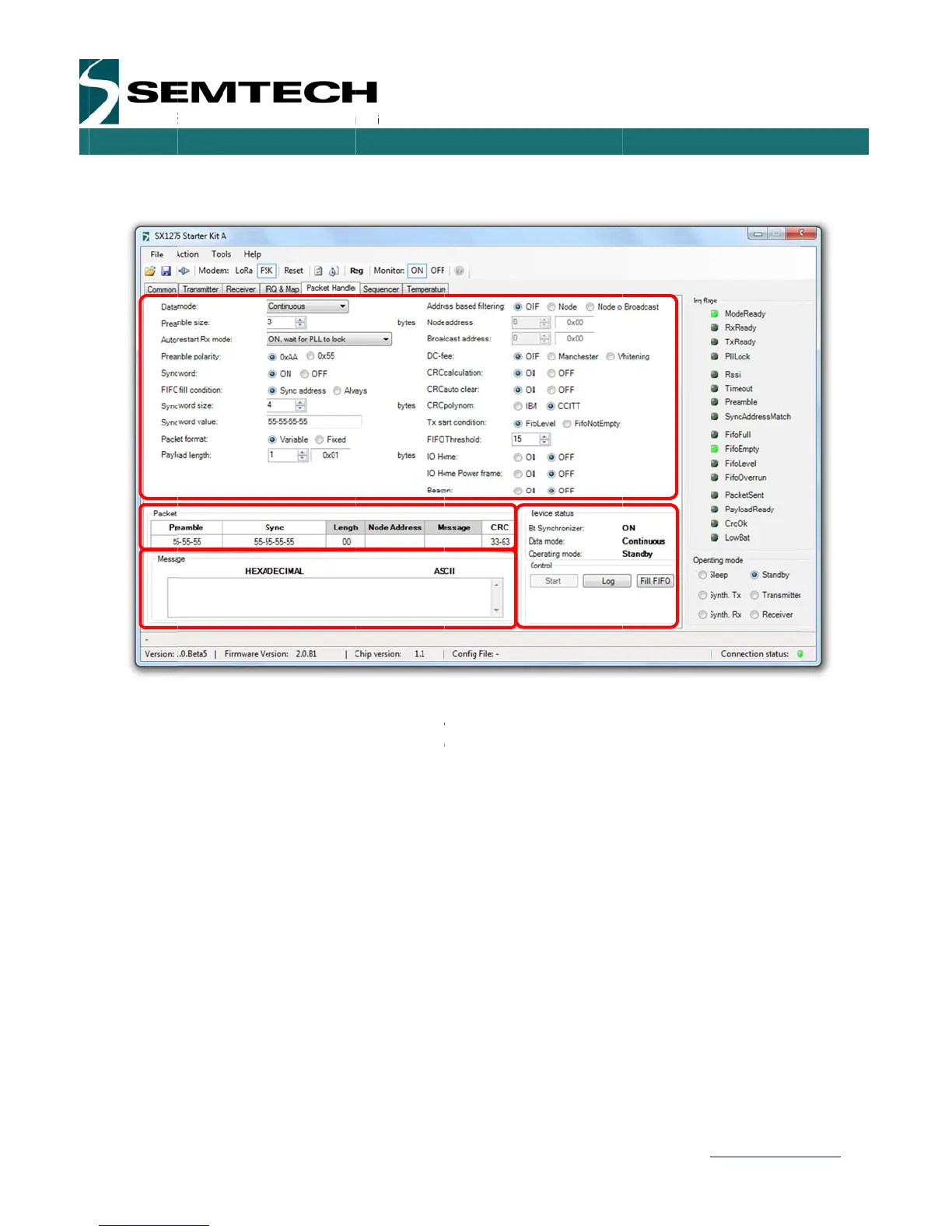Click the CrcOk LED indicator

click(x=714, y=523)
